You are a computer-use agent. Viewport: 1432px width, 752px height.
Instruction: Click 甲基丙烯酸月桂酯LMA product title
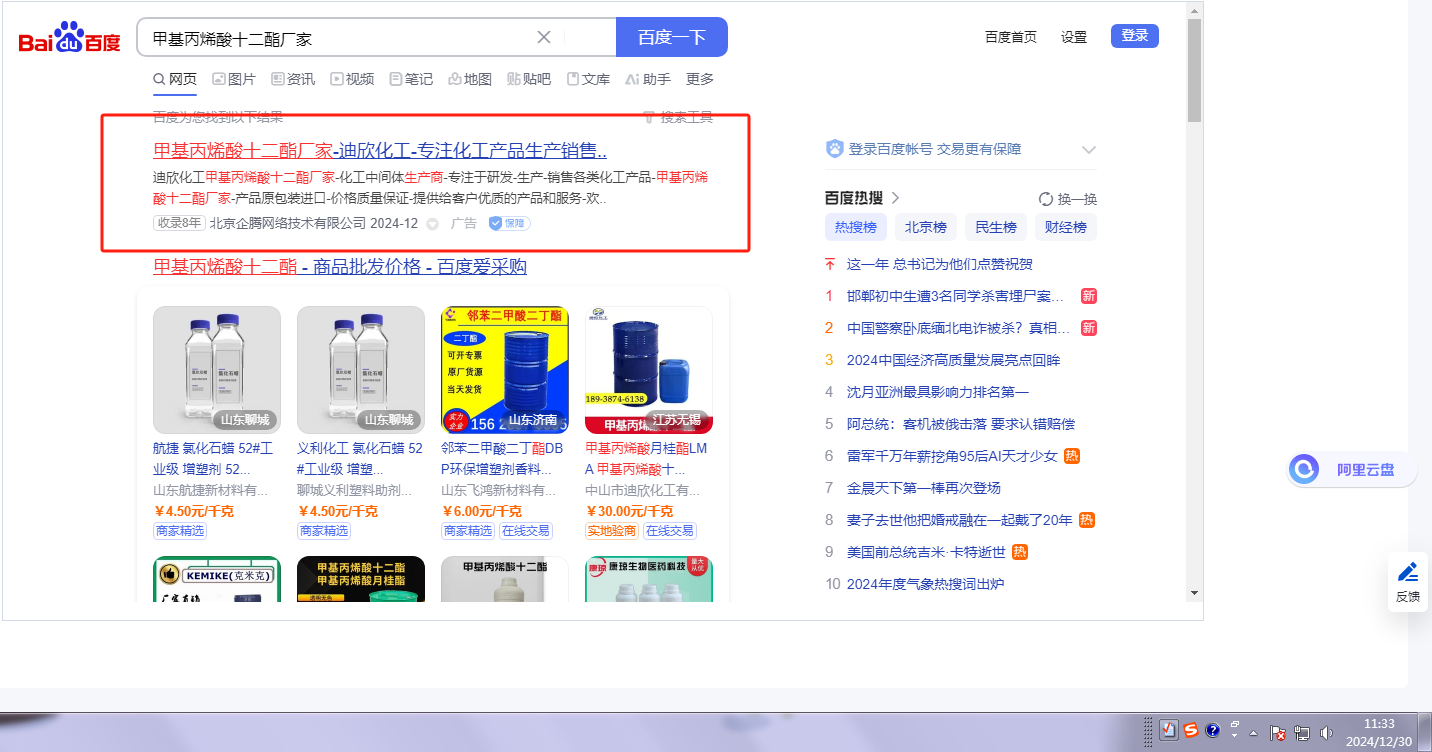click(x=649, y=459)
